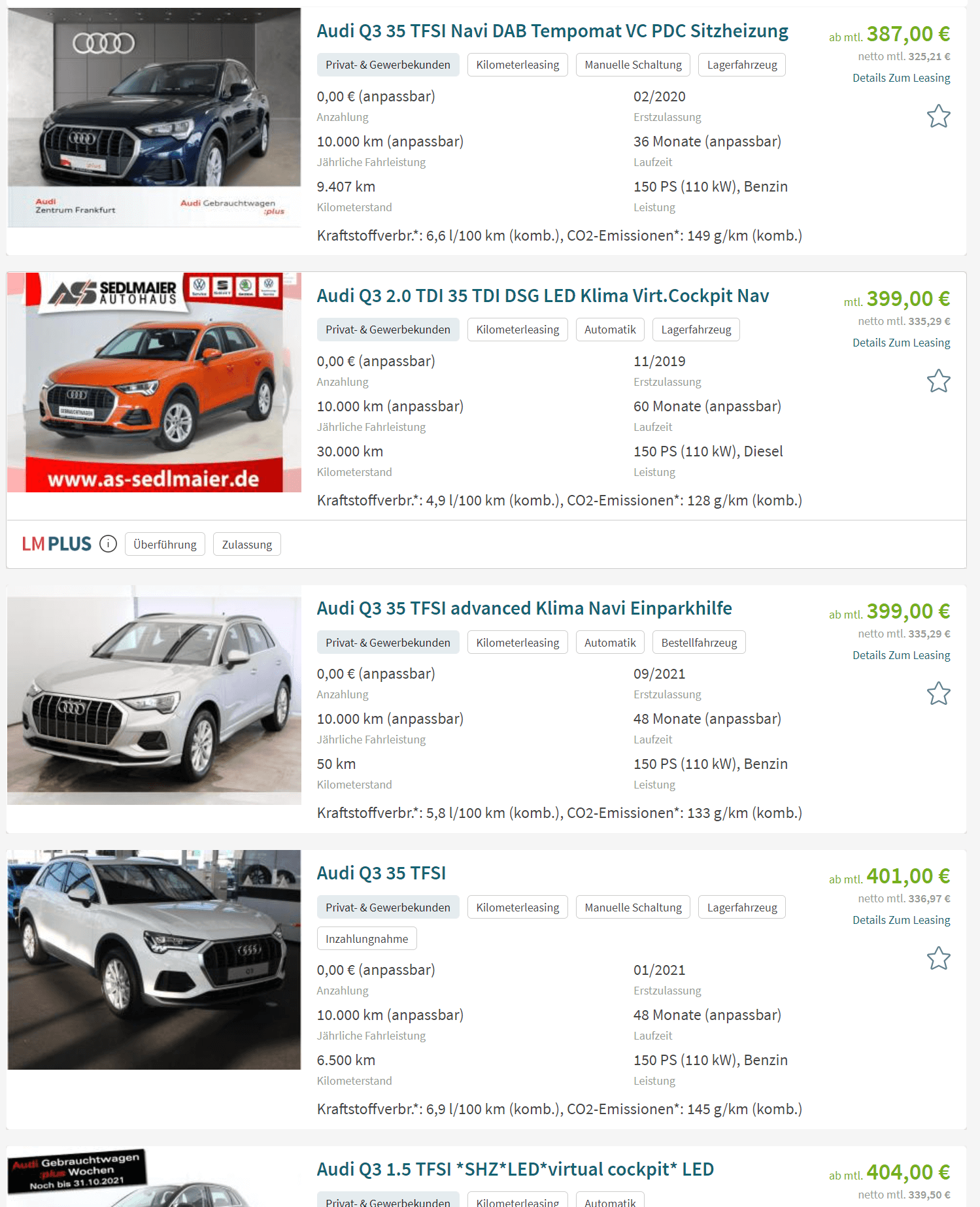Select Automatik tag on the orange Q3 listing
This screenshot has height=1207, width=980.
[x=610, y=330]
